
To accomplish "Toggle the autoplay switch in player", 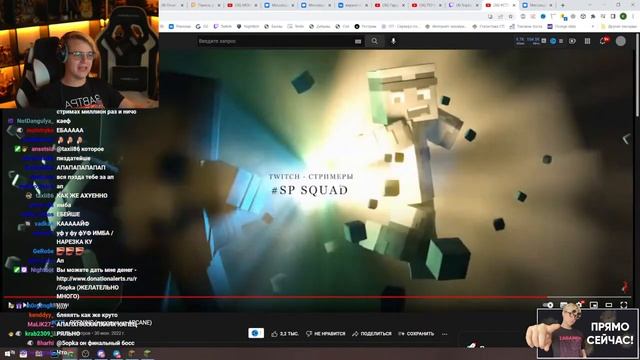I will [548, 304].
